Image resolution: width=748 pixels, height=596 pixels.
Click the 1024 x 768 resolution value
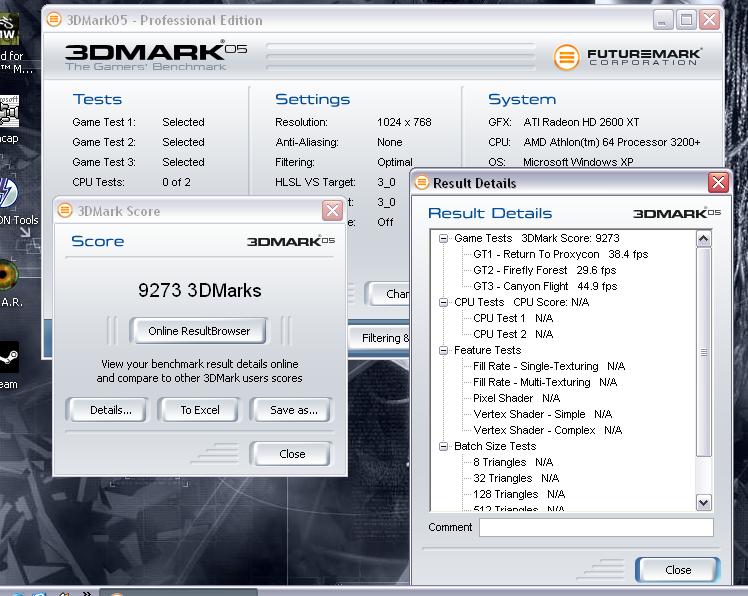coord(404,122)
